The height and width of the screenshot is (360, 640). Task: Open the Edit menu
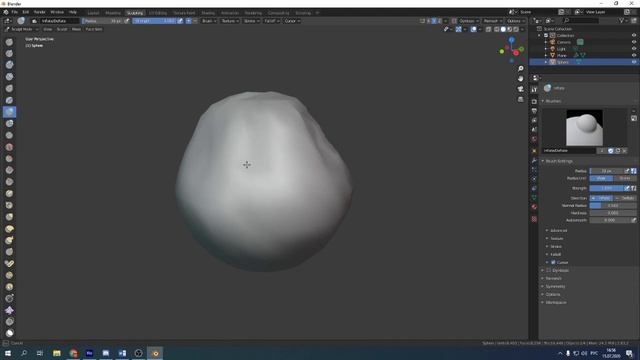point(26,12)
